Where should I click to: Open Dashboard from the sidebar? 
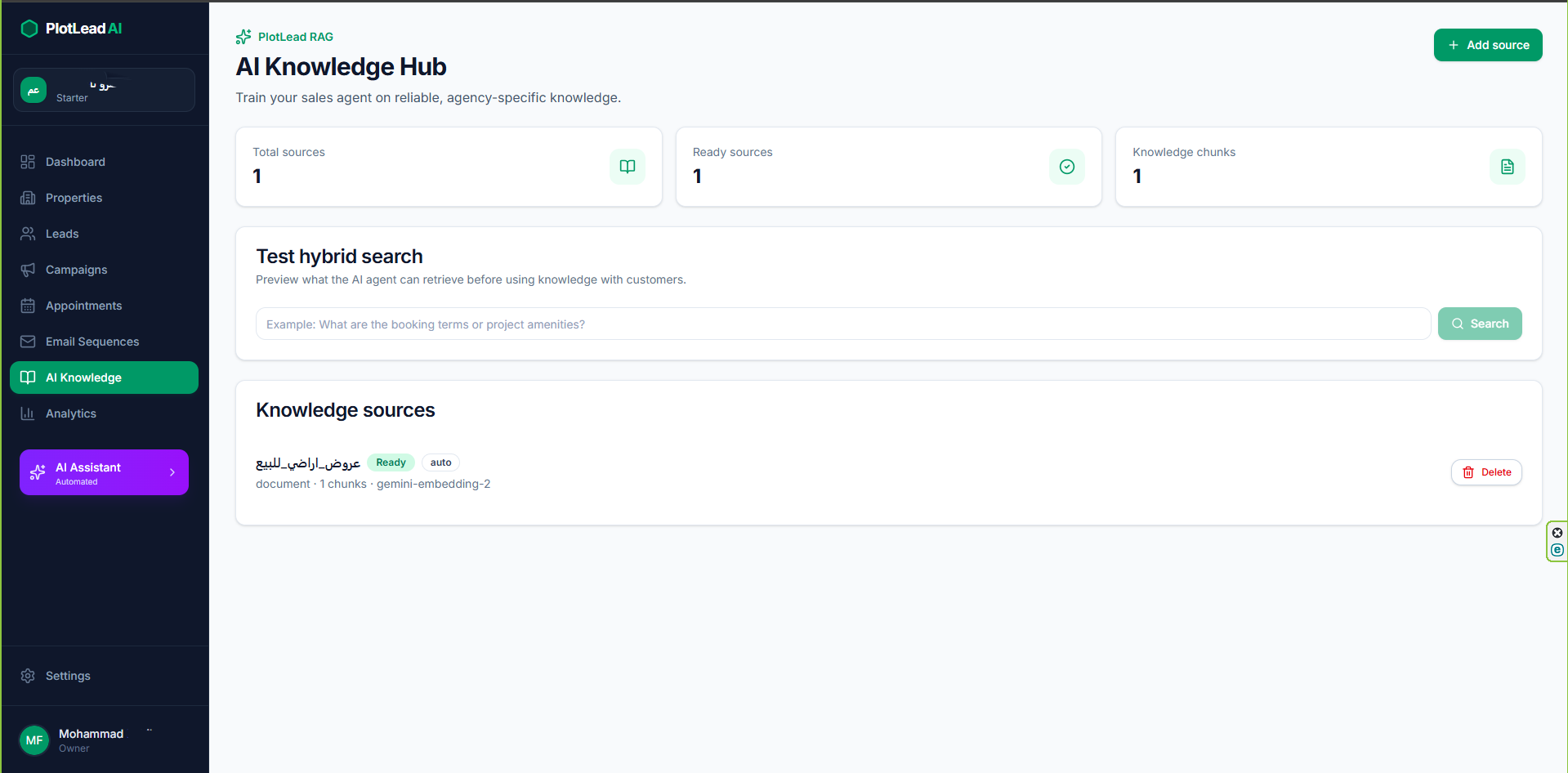[104, 162]
